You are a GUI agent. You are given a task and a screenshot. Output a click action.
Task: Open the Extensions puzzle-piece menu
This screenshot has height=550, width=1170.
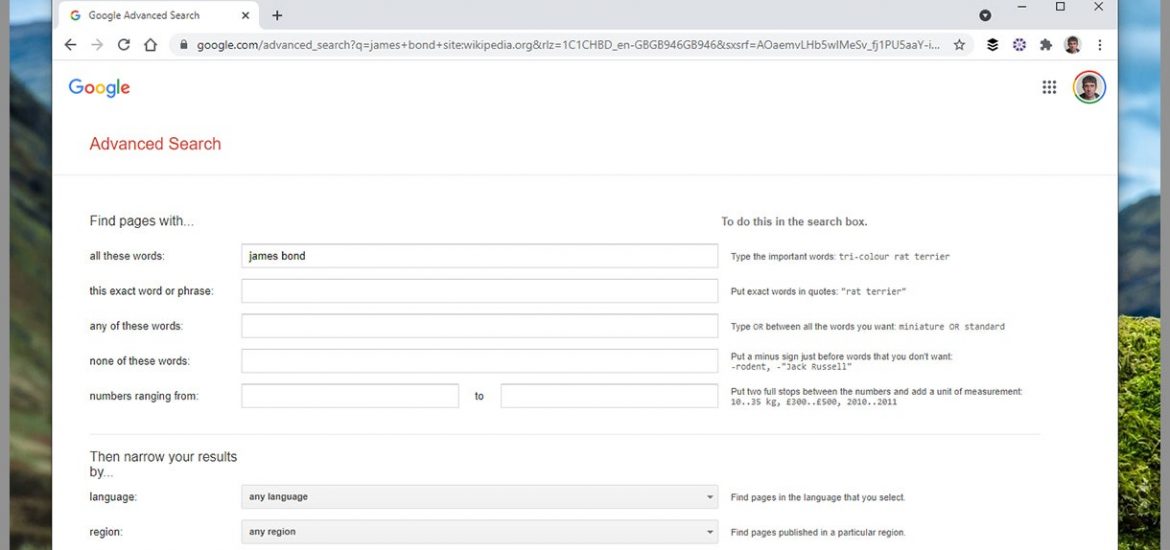click(1046, 45)
